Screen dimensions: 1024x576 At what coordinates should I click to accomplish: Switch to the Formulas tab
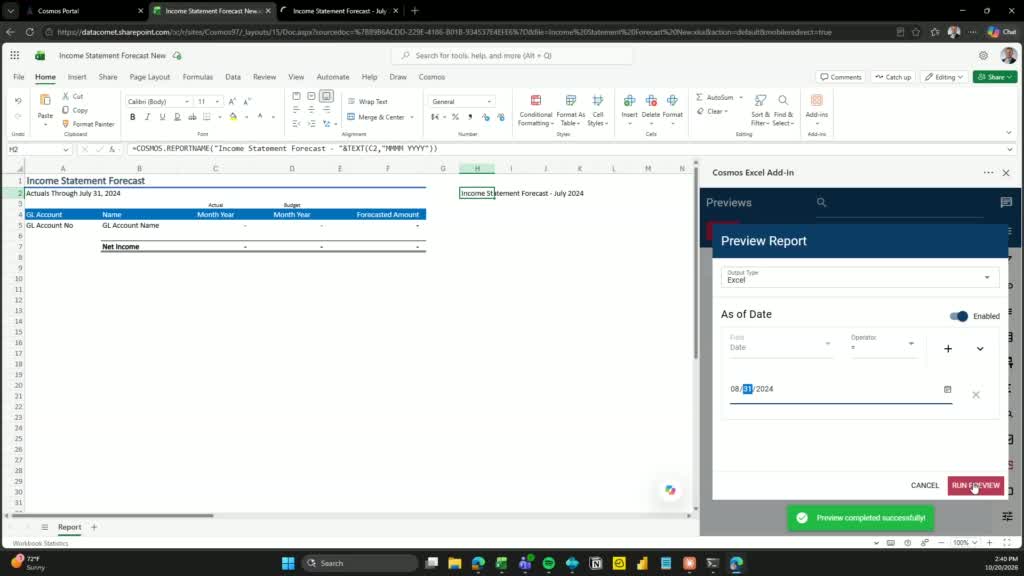[198, 77]
